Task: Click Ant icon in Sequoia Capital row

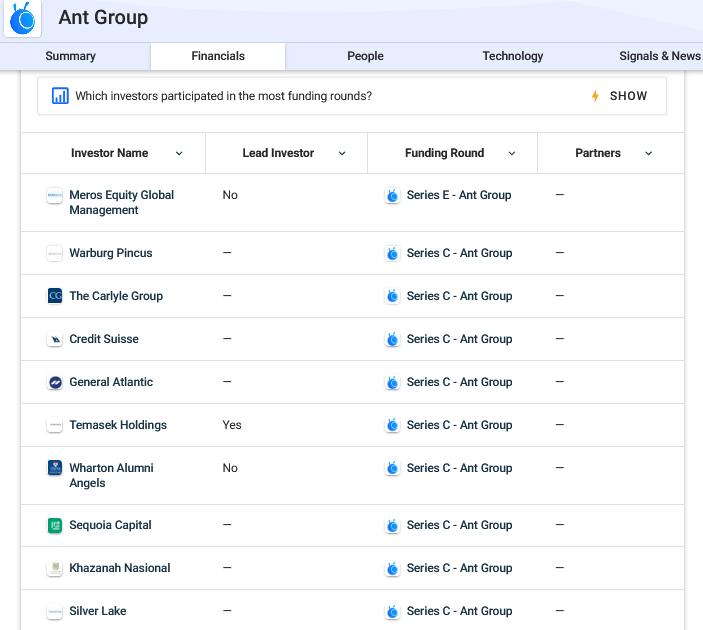Action: pos(392,526)
